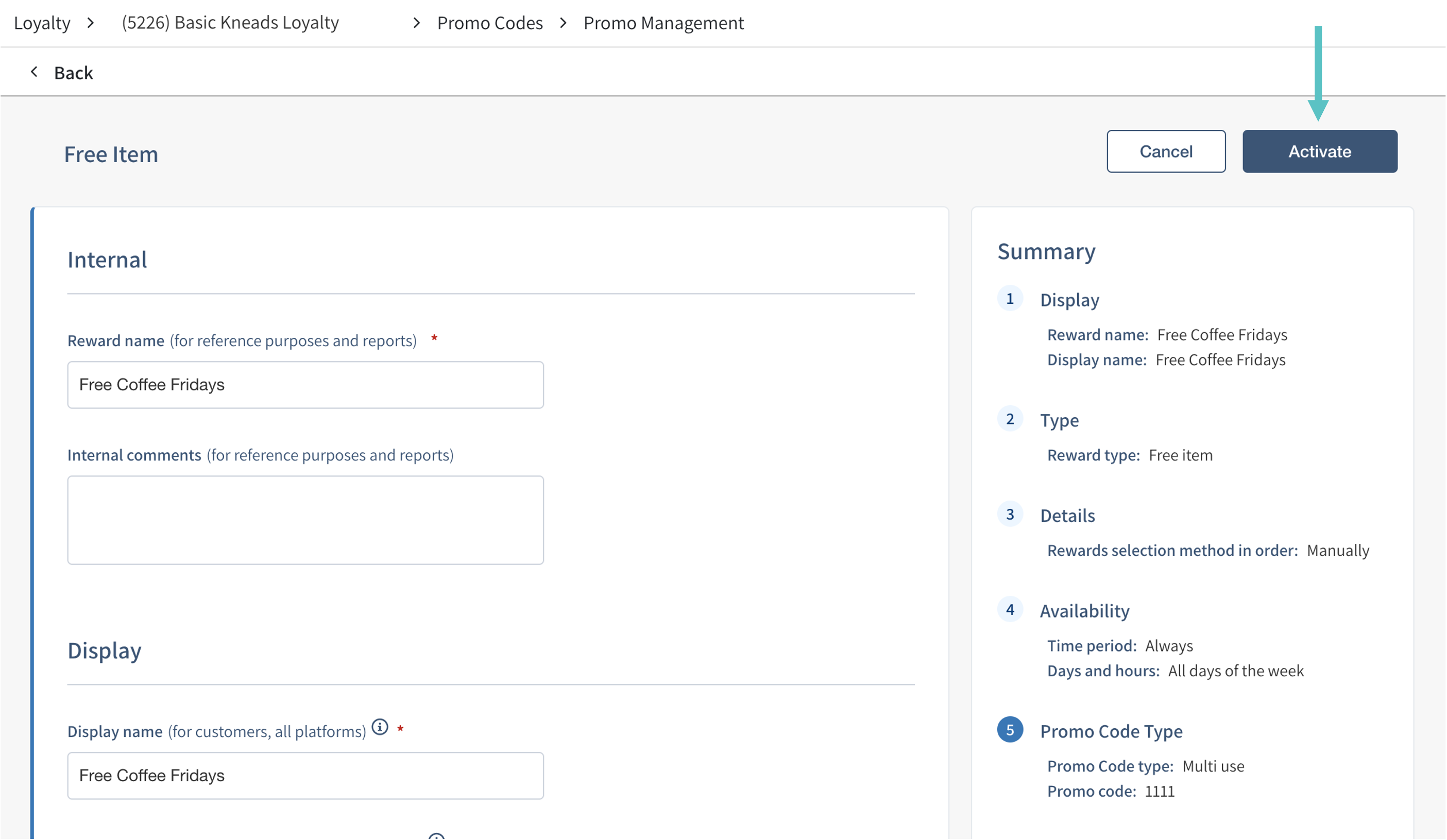Click the Back link text

click(x=73, y=73)
